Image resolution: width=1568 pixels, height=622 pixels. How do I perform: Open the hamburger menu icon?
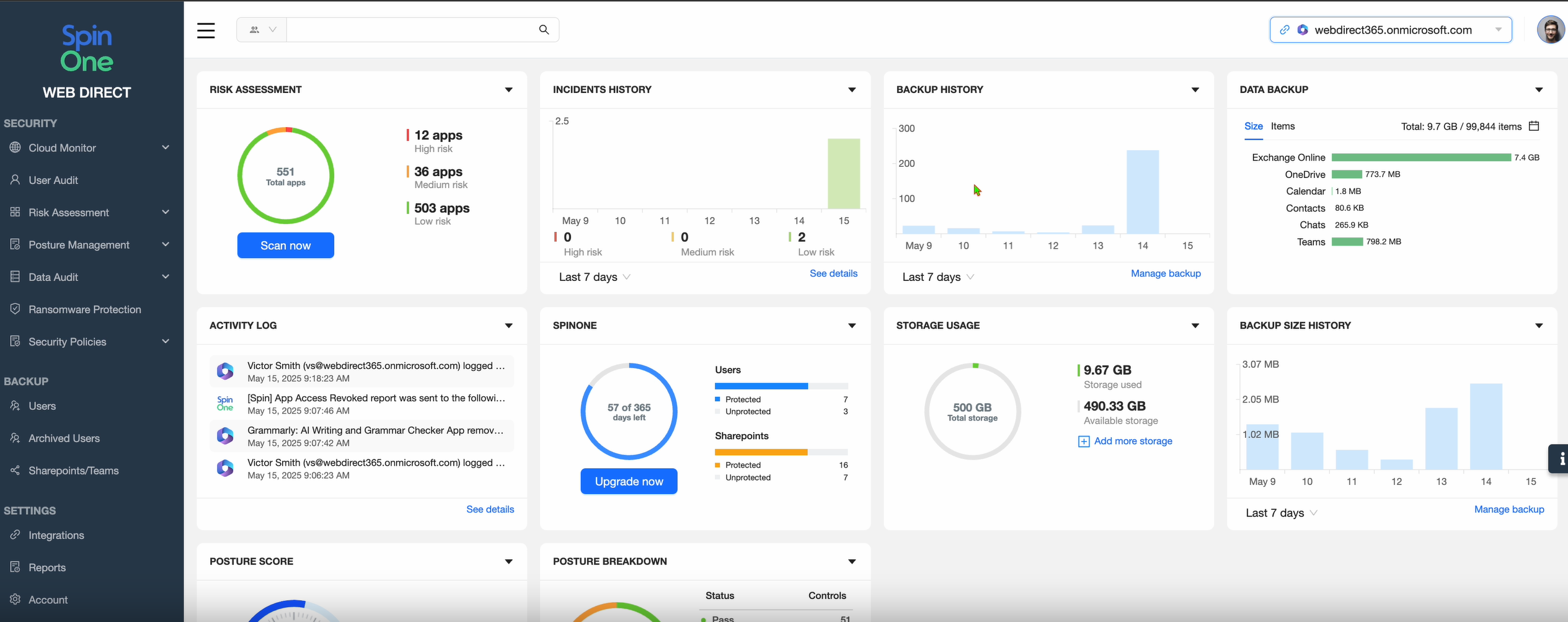(206, 30)
